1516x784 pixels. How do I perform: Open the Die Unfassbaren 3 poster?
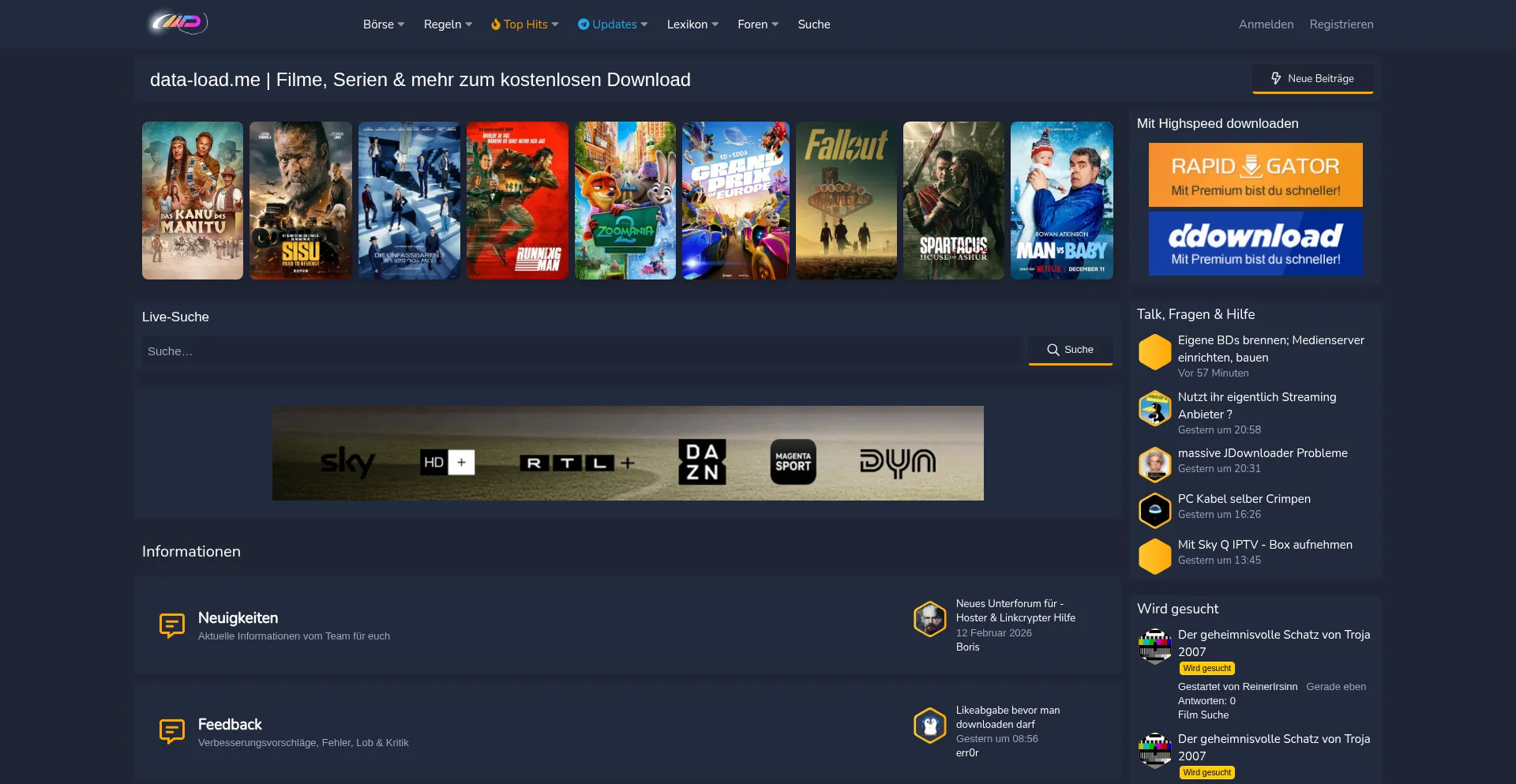tap(409, 201)
